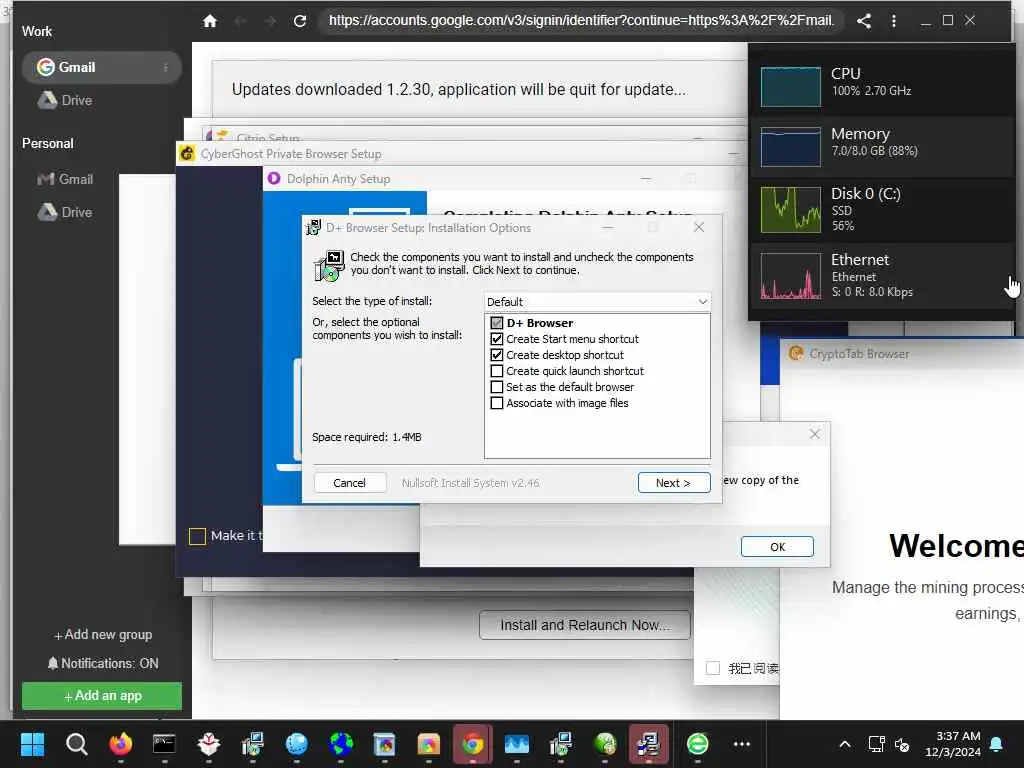1024x768 pixels.
Task: Select the Memory performance entry
Action: pyautogui.click(x=882, y=146)
